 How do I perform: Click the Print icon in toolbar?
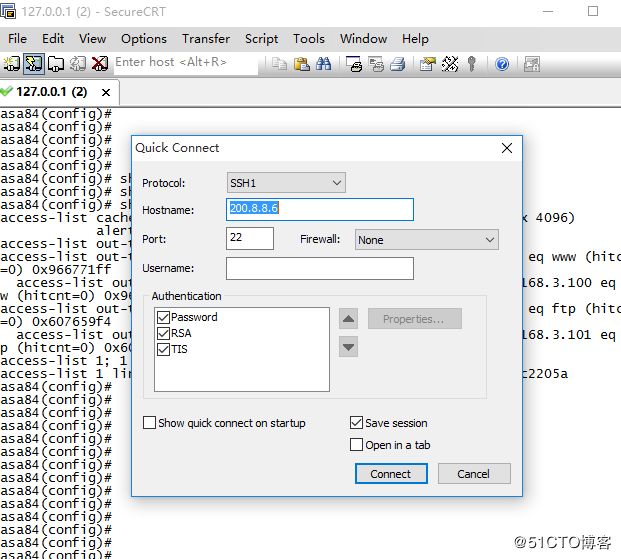[396, 63]
